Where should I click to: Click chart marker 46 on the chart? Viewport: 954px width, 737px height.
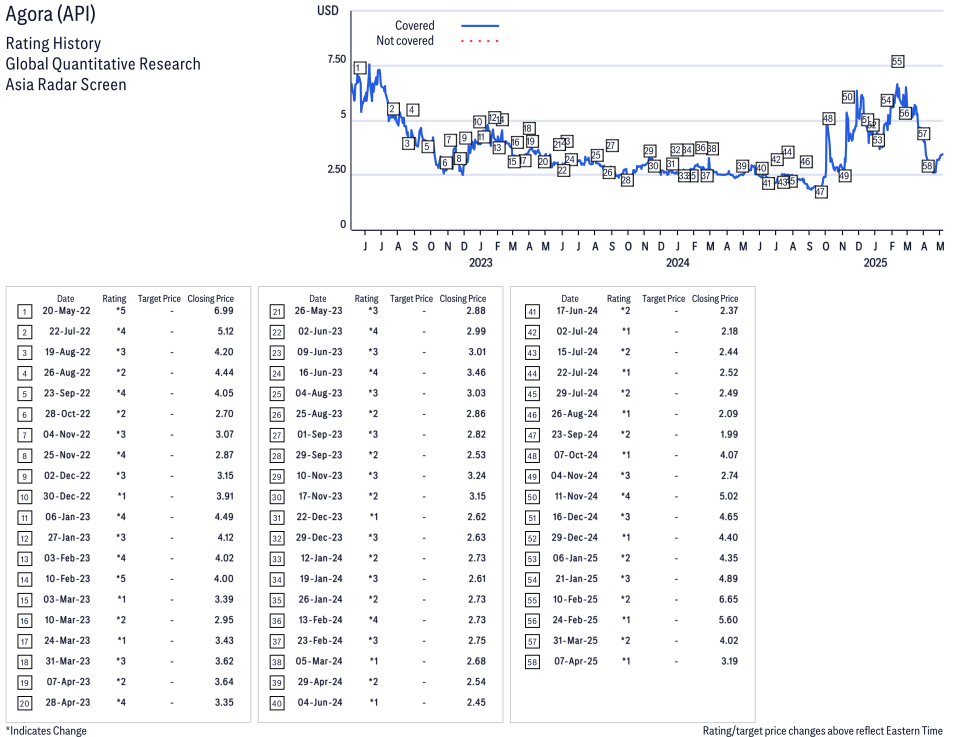(x=806, y=162)
